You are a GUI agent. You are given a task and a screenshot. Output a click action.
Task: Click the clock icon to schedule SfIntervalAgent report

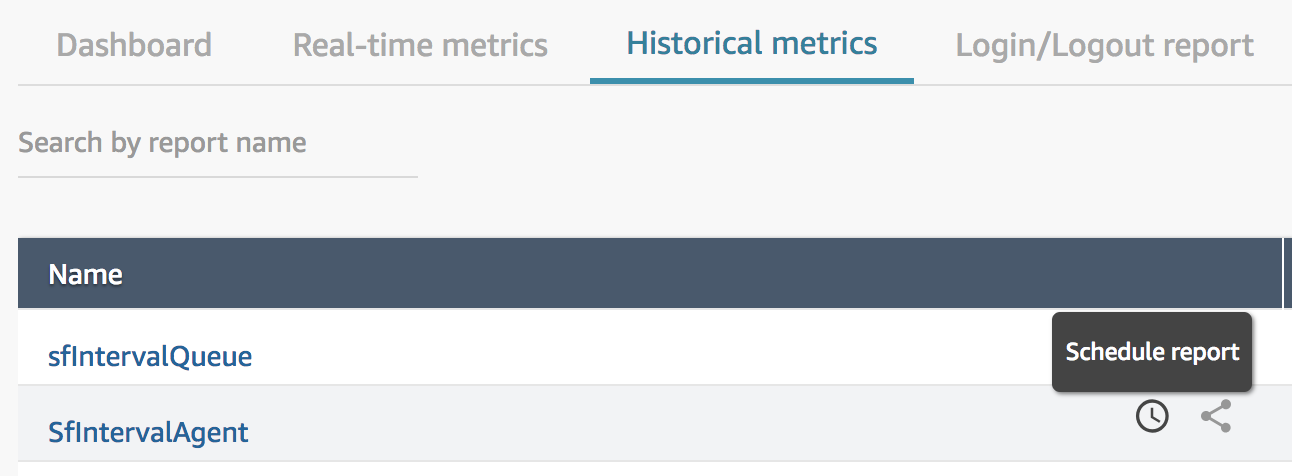point(1152,417)
